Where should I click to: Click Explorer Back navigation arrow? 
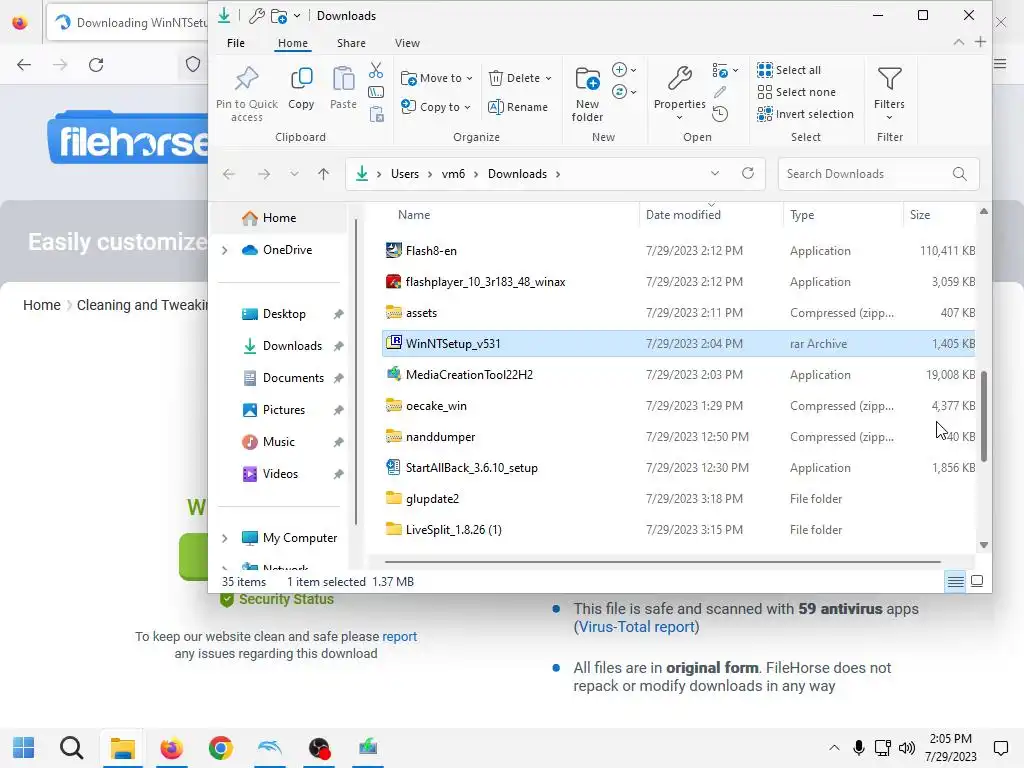pyautogui.click(x=229, y=174)
